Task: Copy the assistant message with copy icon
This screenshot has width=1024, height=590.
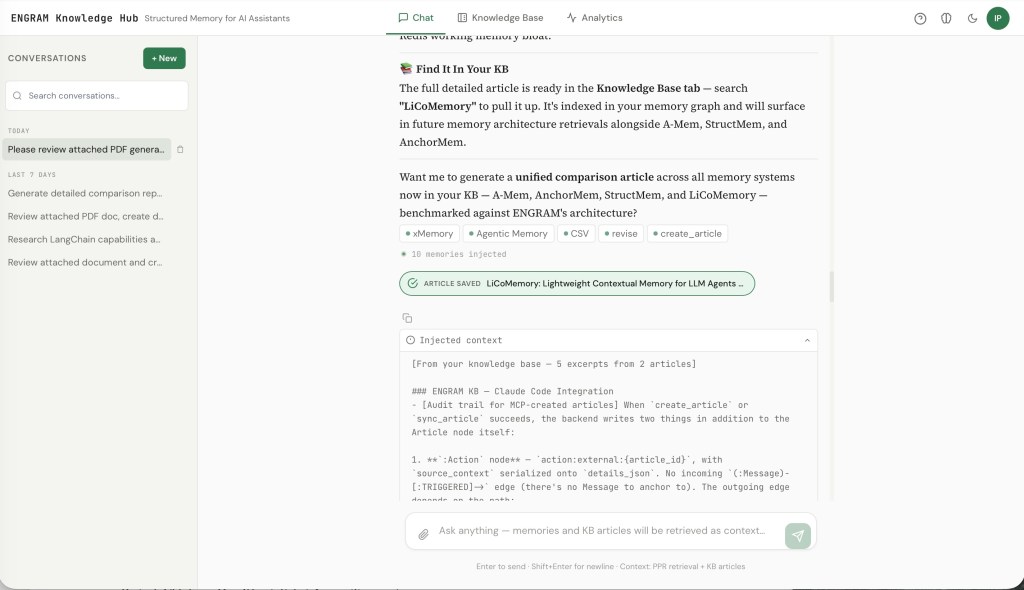Action: 407,318
